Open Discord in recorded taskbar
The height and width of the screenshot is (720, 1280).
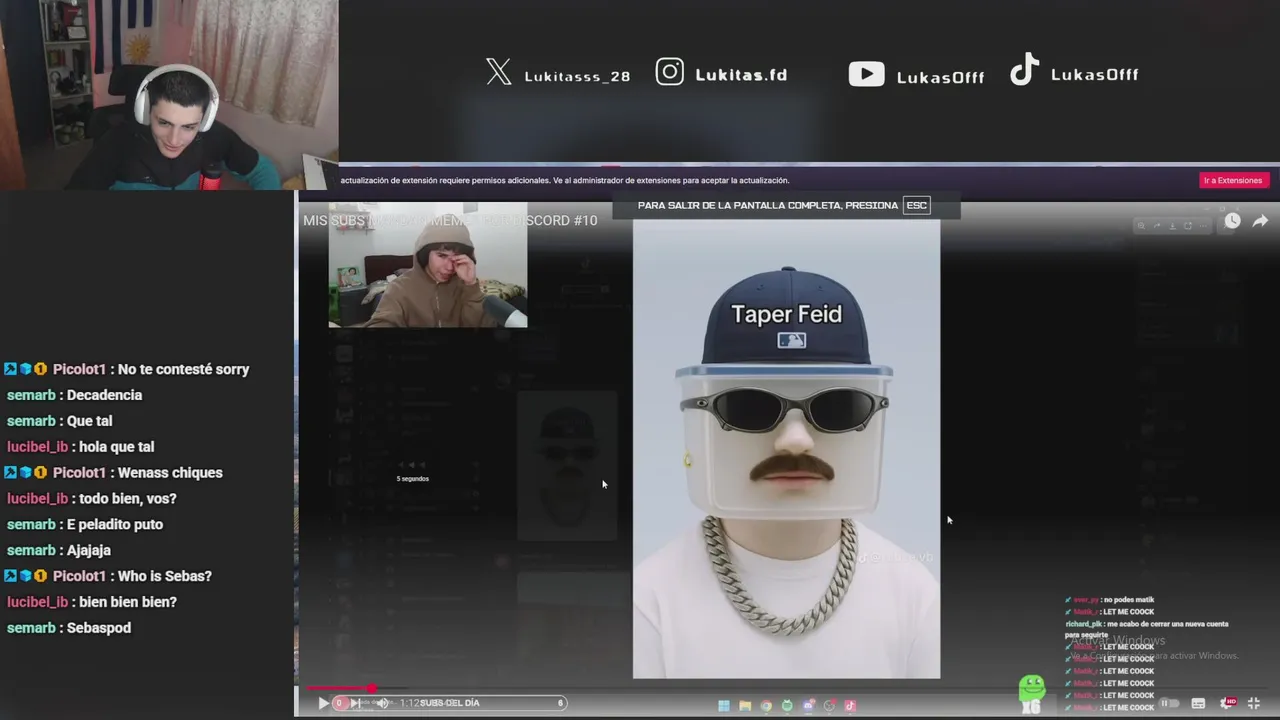click(x=808, y=705)
